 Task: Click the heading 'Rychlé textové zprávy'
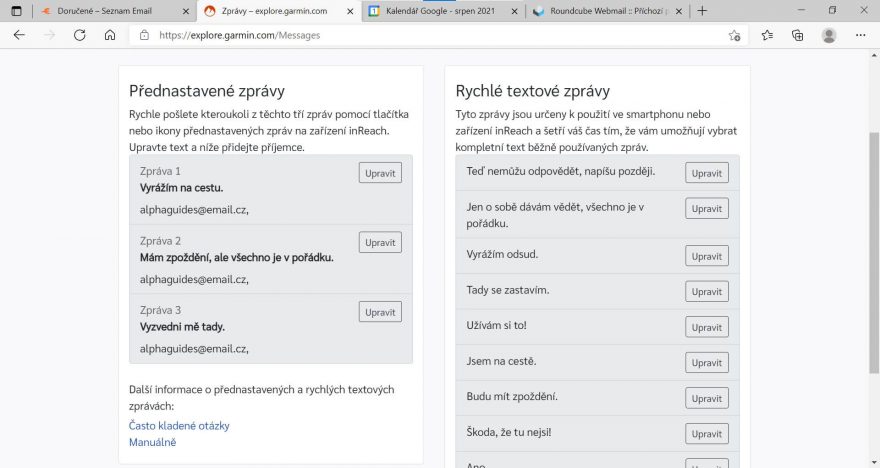[533, 91]
